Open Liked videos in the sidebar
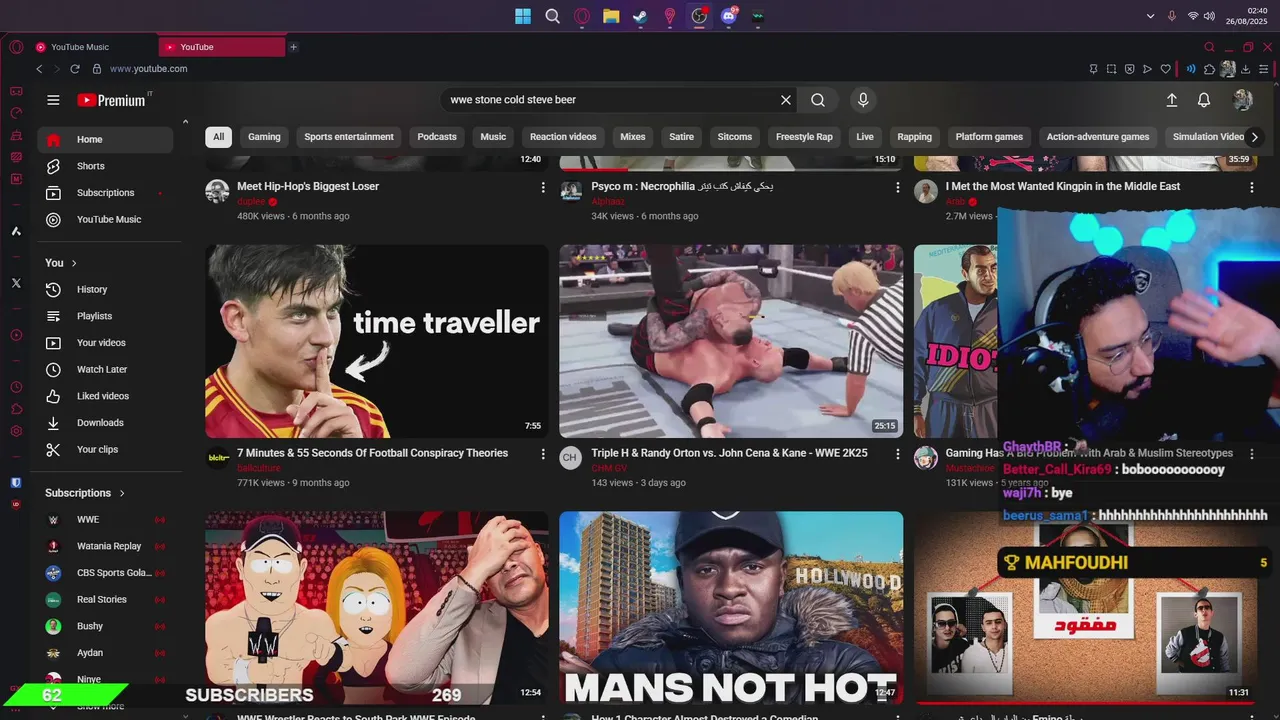Image resolution: width=1280 pixels, height=720 pixels. pyautogui.click(x=105, y=396)
